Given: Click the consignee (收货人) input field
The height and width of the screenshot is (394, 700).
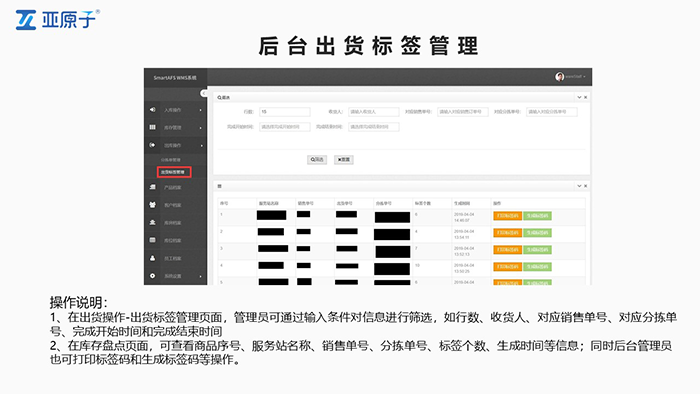Looking at the screenshot, I should 373,112.
